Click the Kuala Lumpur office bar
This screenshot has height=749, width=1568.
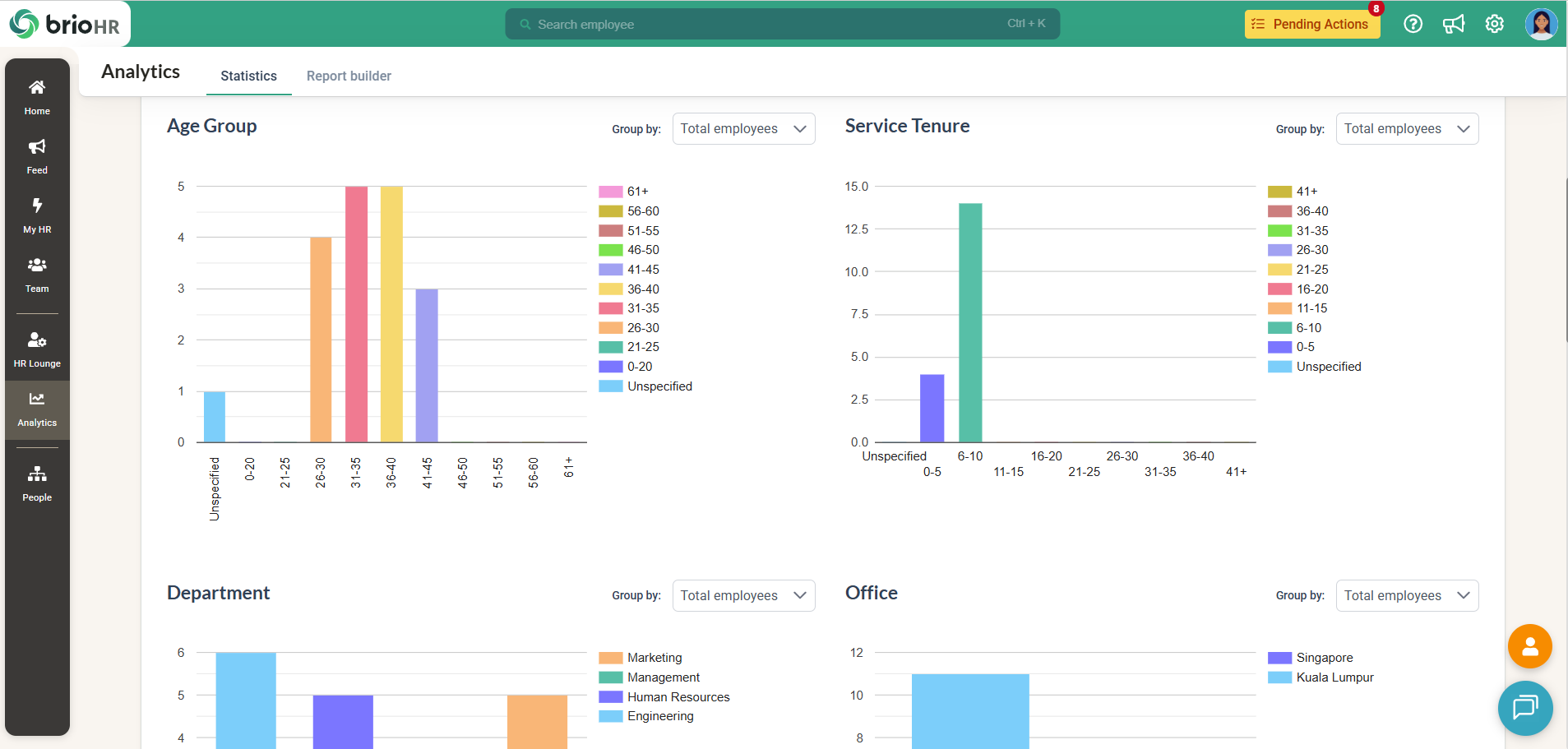pos(970,711)
